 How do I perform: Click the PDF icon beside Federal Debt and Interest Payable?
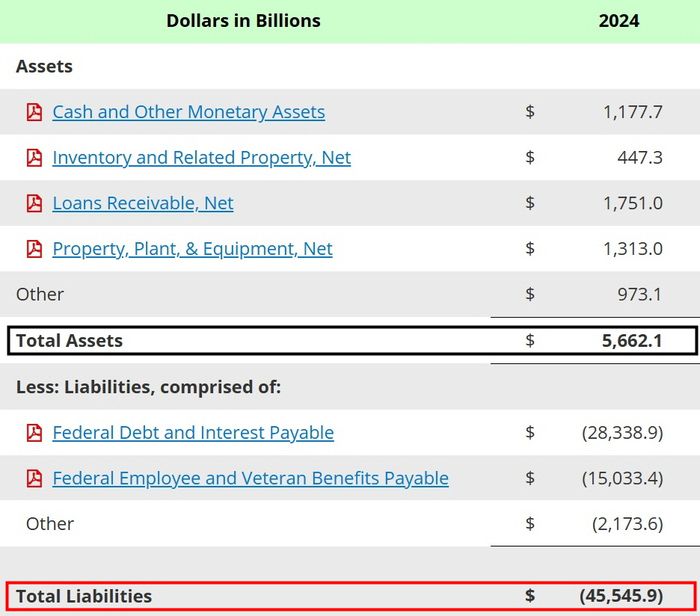[34, 433]
